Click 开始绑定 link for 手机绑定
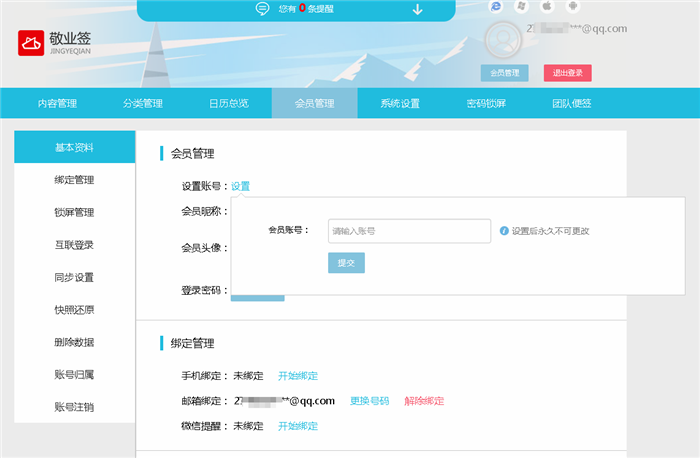The width and height of the screenshot is (700, 458). [x=298, y=376]
